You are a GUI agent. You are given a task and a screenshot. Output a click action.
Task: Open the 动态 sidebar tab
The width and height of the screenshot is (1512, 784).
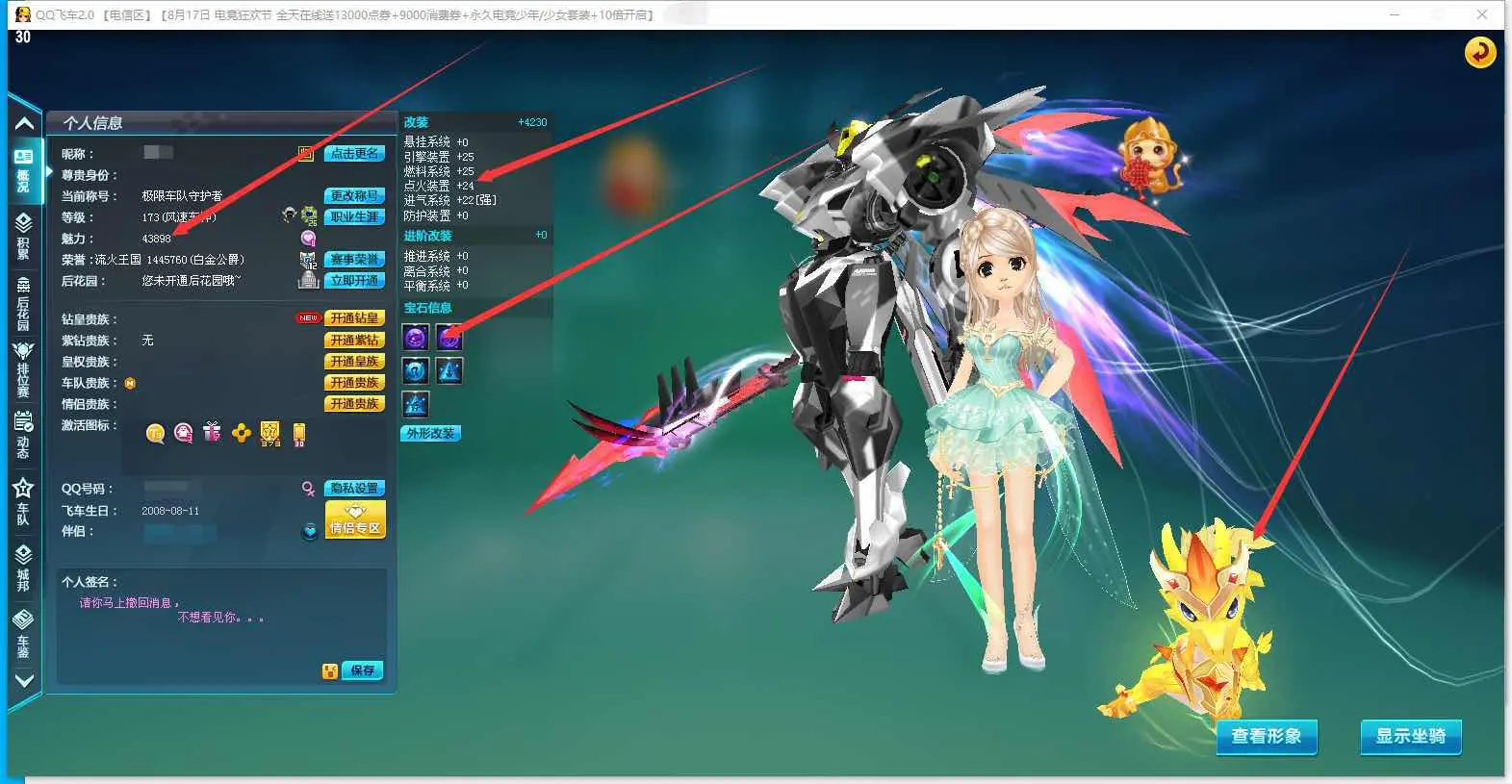tap(23, 436)
